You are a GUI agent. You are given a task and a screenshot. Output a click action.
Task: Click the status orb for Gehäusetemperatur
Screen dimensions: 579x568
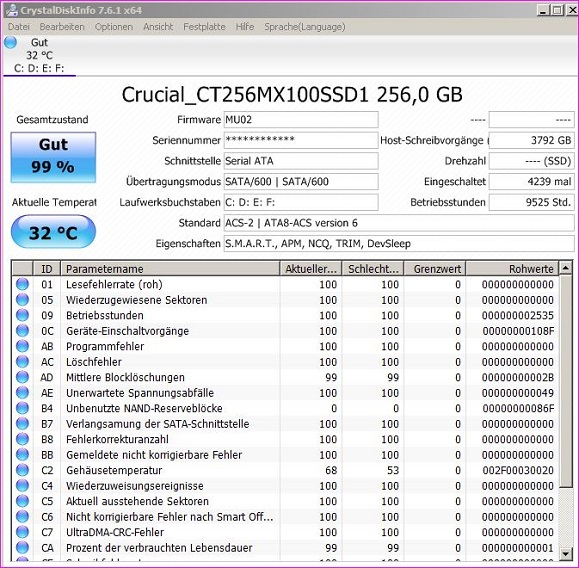click(x=22, y=471)
